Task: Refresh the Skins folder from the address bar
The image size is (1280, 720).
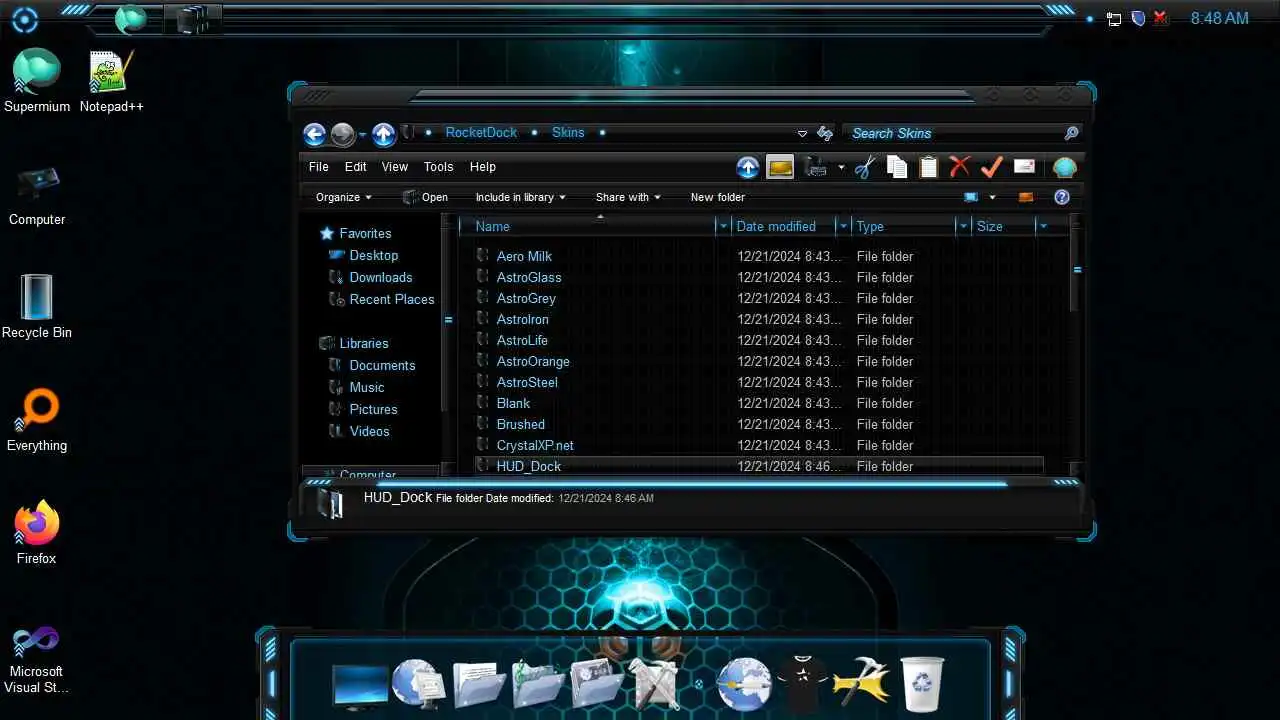Action: [x=825, y=133]
